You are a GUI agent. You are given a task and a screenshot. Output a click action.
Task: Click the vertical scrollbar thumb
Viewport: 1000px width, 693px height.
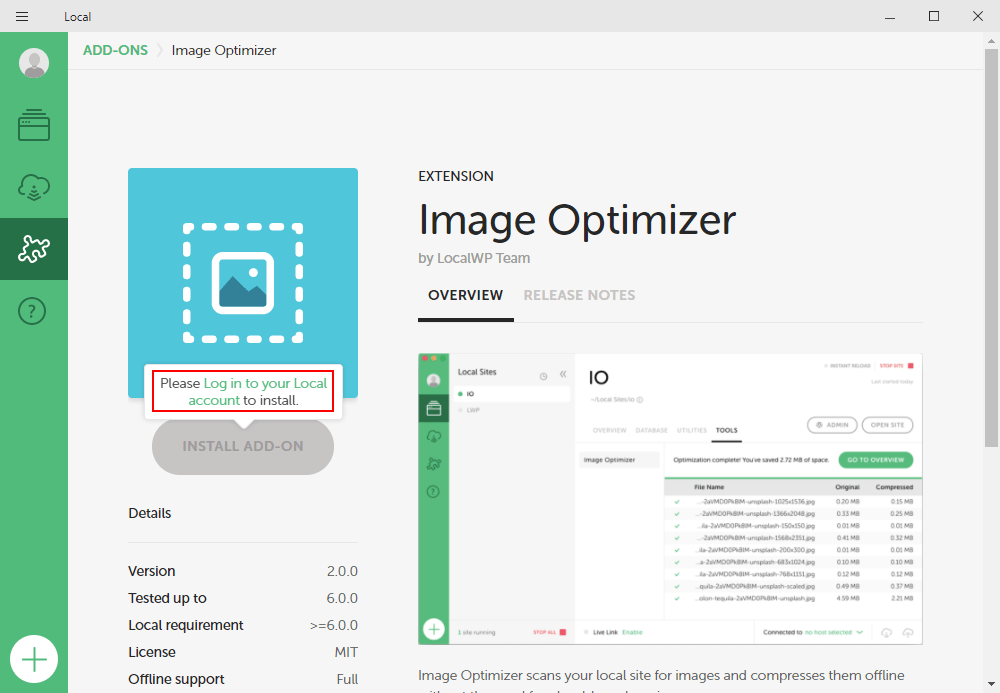click(x=991, y=249)
